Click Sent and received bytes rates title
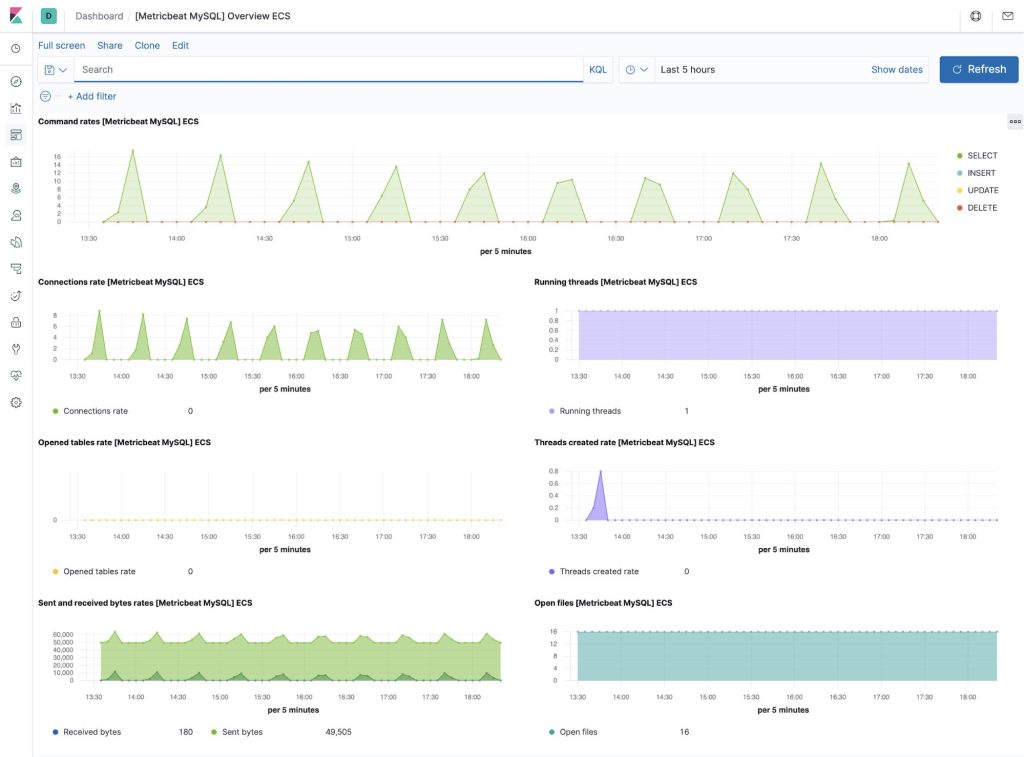The image size is (1024, 757). tap(145, 604)
